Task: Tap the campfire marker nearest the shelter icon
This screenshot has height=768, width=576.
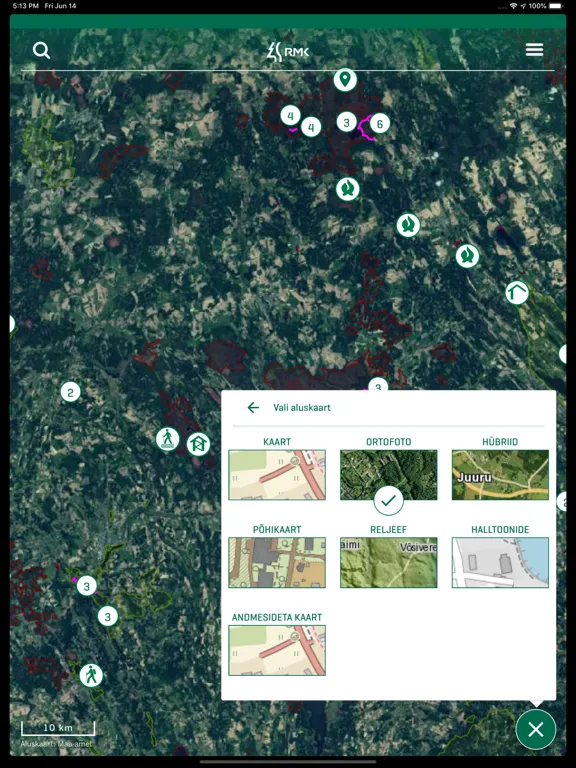Action: point(467,256)
